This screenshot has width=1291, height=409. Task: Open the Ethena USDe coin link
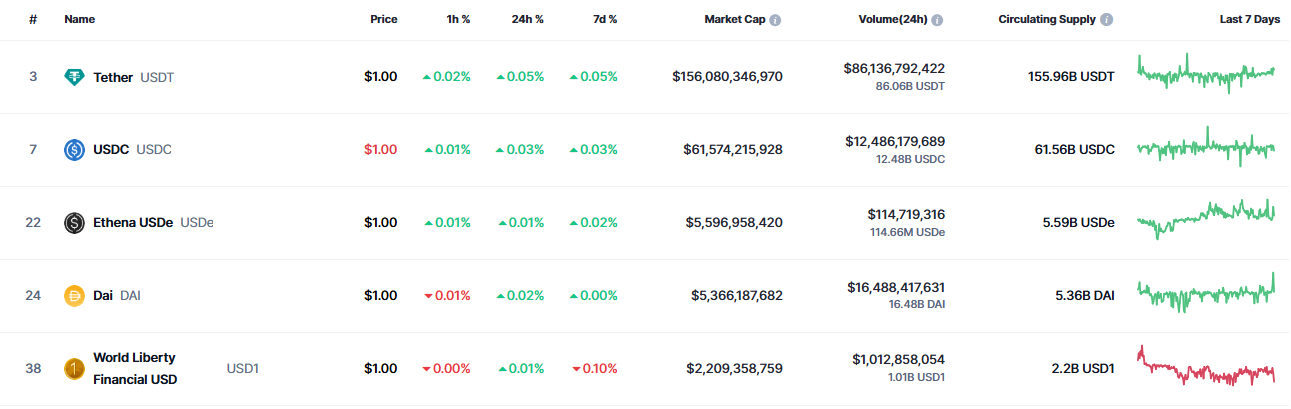(133, 223)
